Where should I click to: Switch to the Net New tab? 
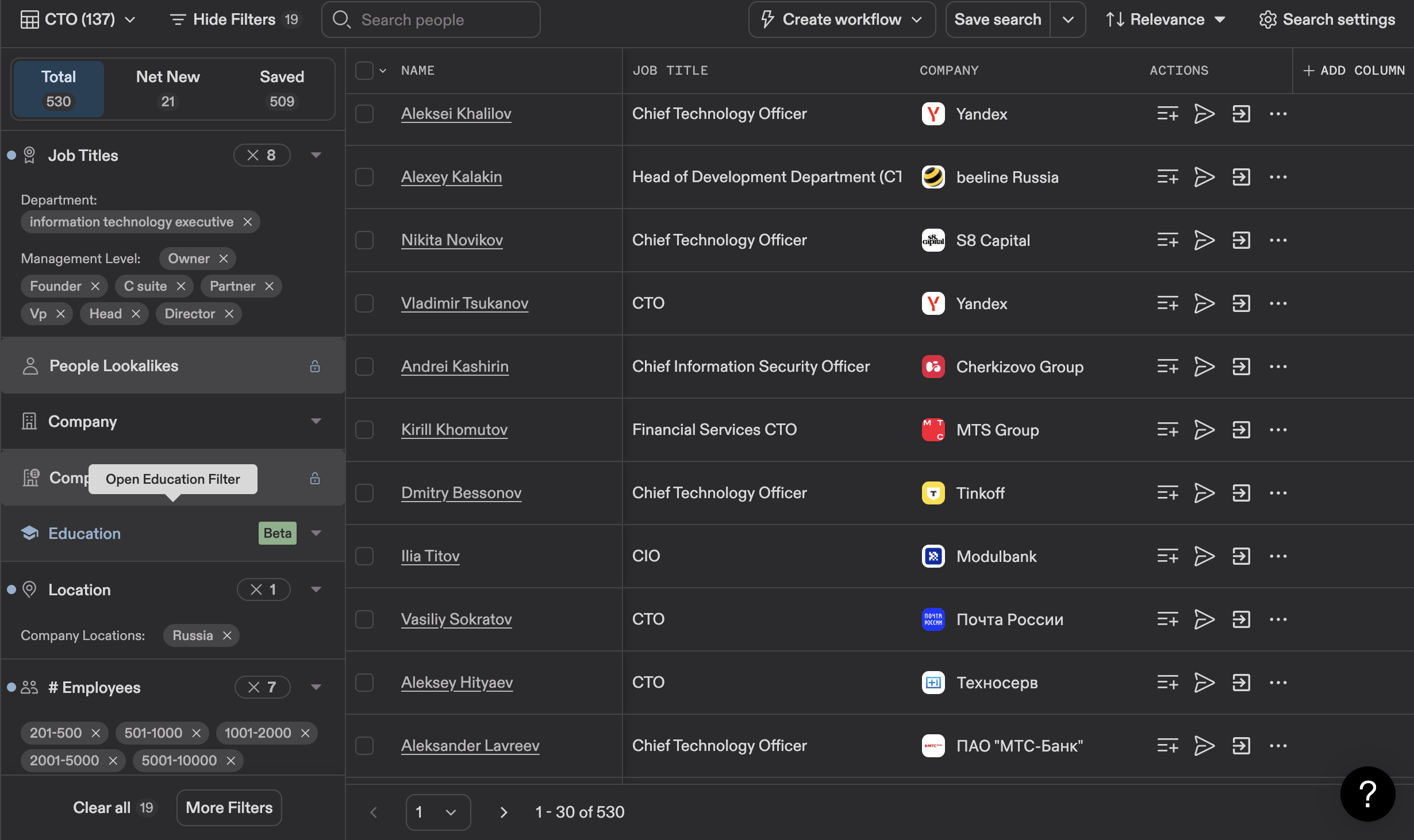pos(168,88)
